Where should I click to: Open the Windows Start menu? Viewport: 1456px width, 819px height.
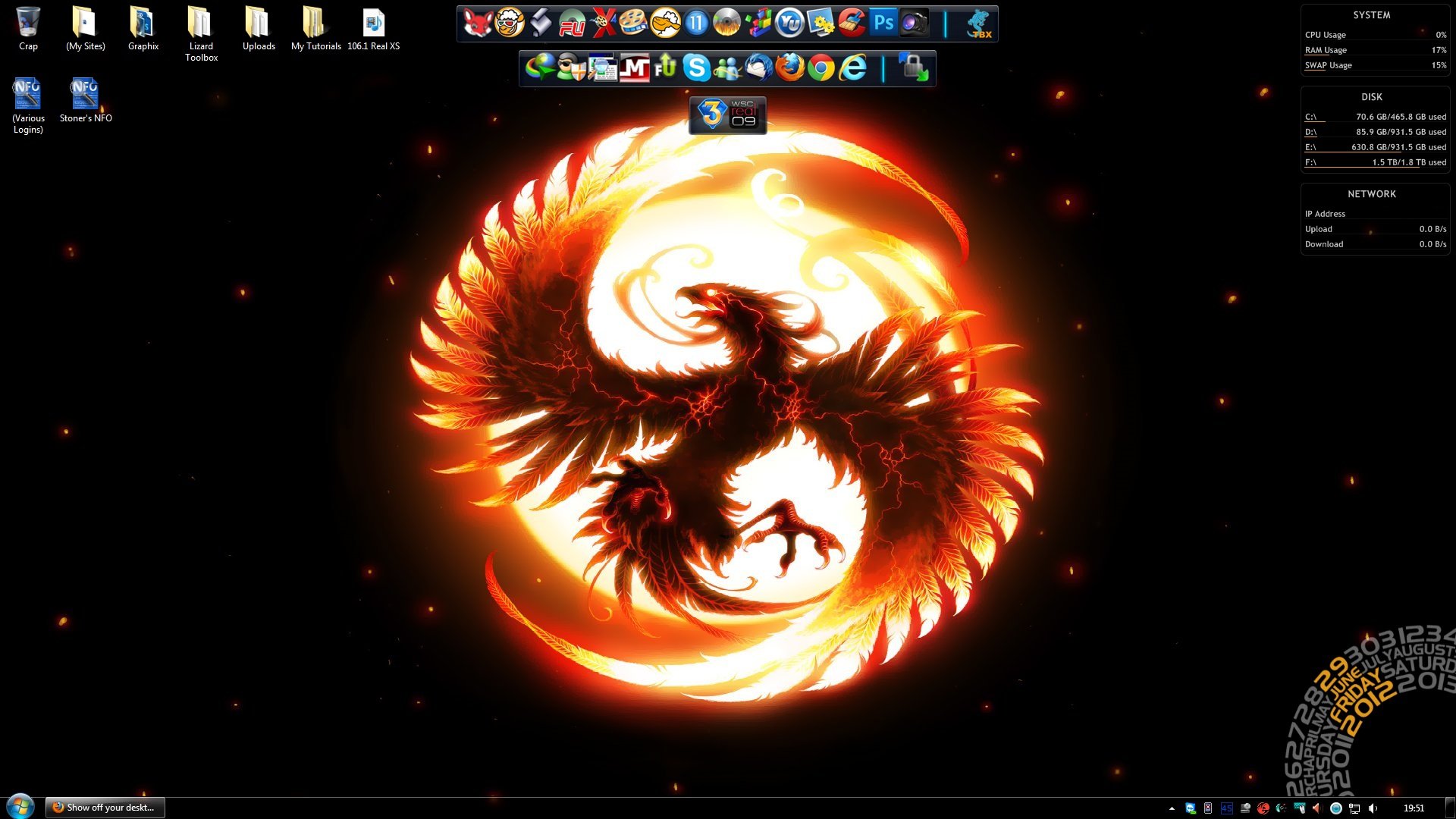(x=20, y=807)
